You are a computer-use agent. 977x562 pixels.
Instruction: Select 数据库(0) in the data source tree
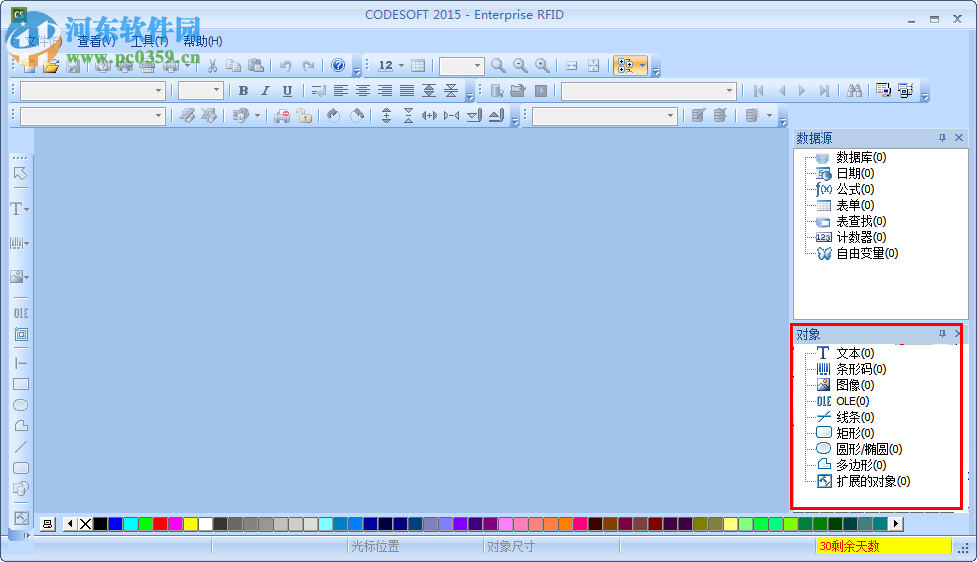pos(860,157)
